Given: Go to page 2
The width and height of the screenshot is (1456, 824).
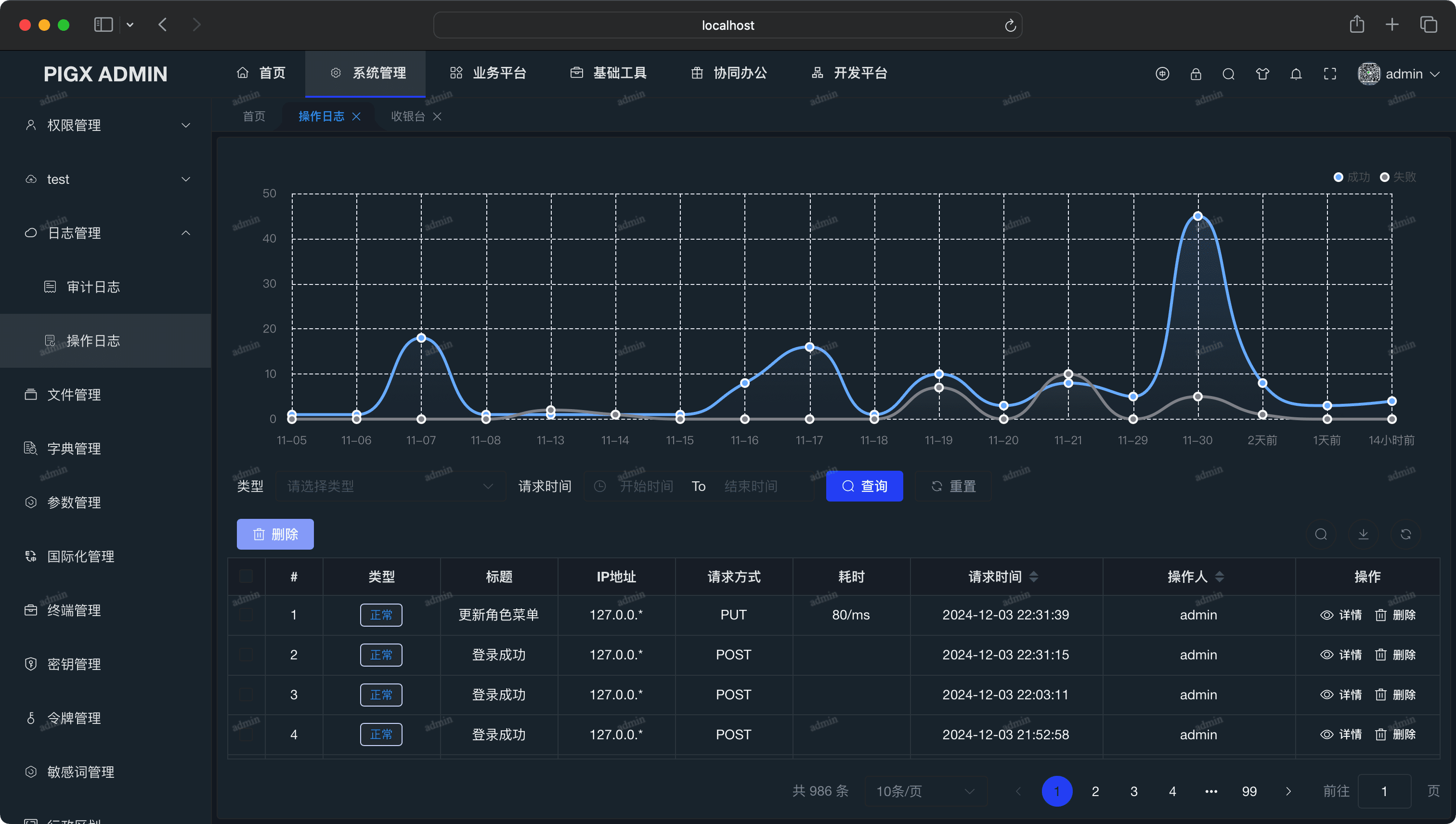Looking at the screenshot, I should (x=1095, y=791).
